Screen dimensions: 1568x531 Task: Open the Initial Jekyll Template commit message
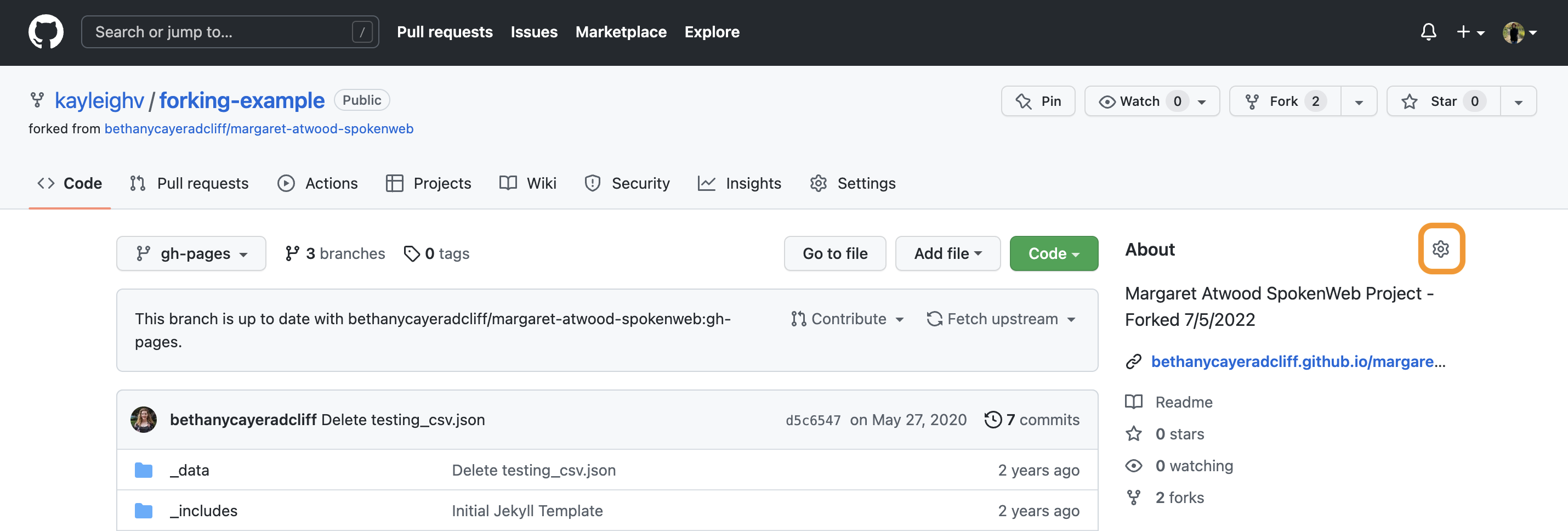pos(527,510)
